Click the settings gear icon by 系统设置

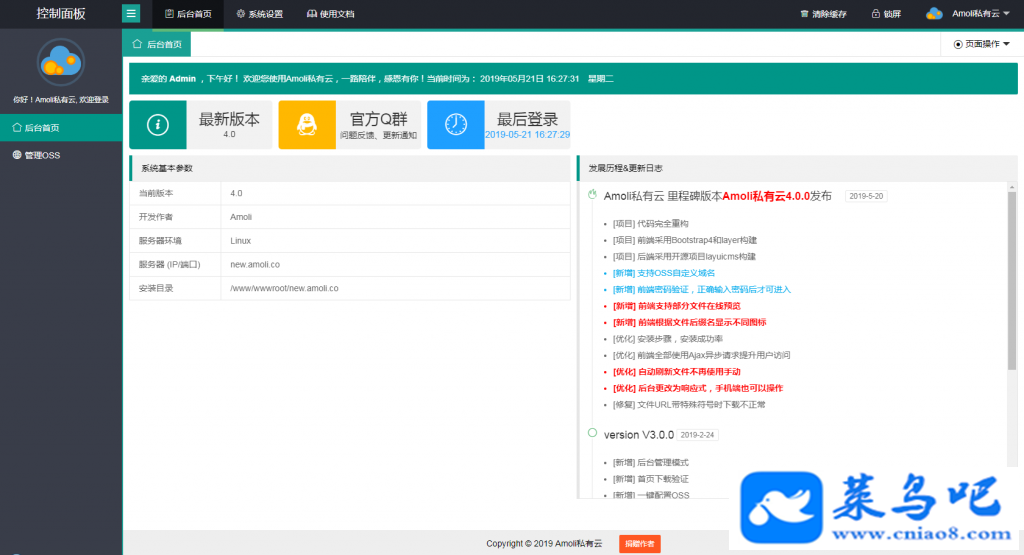click(240, 14)
